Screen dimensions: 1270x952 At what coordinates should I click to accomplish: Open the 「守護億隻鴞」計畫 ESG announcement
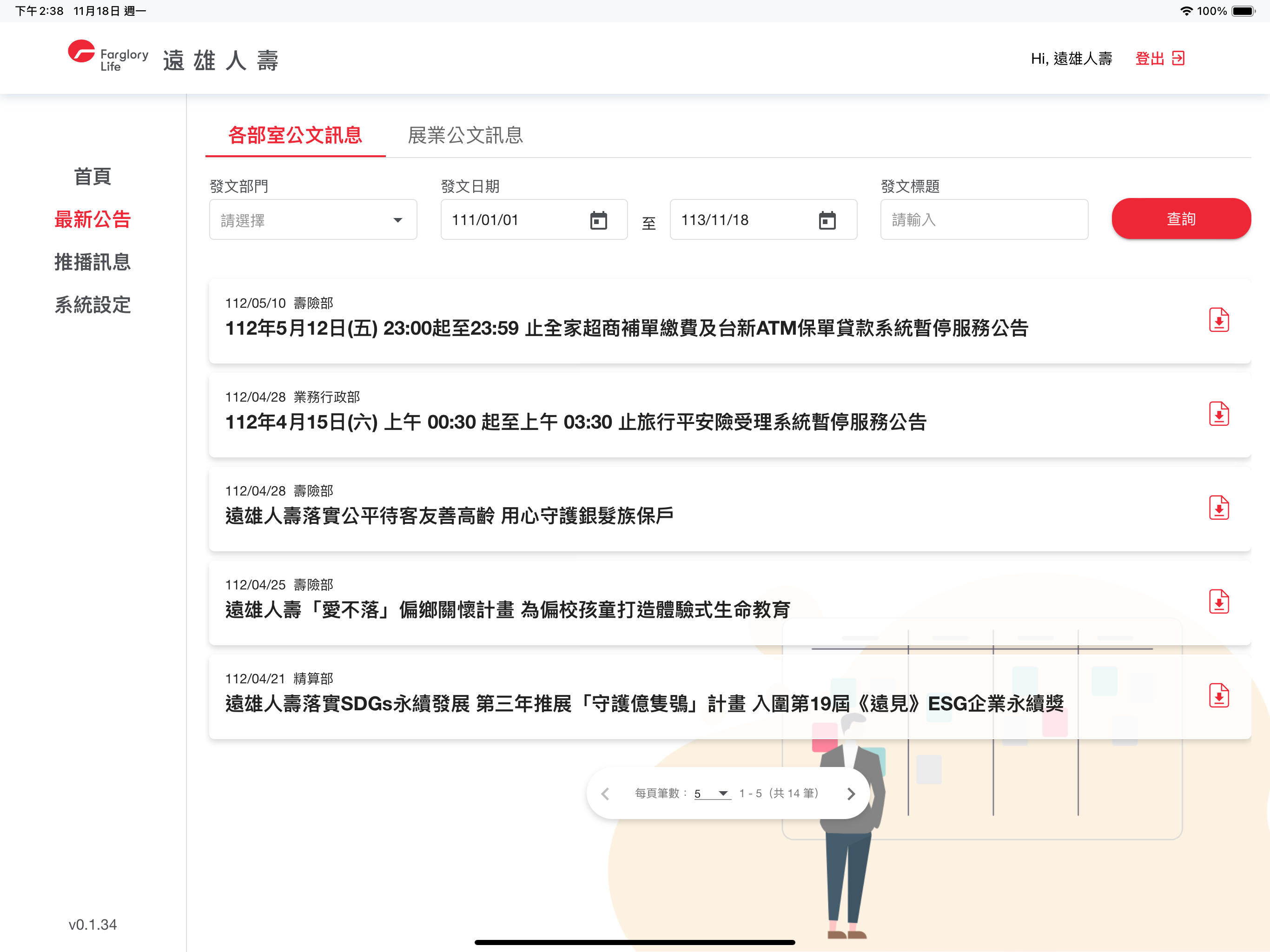pyautogui.click(x=644, y=703)
